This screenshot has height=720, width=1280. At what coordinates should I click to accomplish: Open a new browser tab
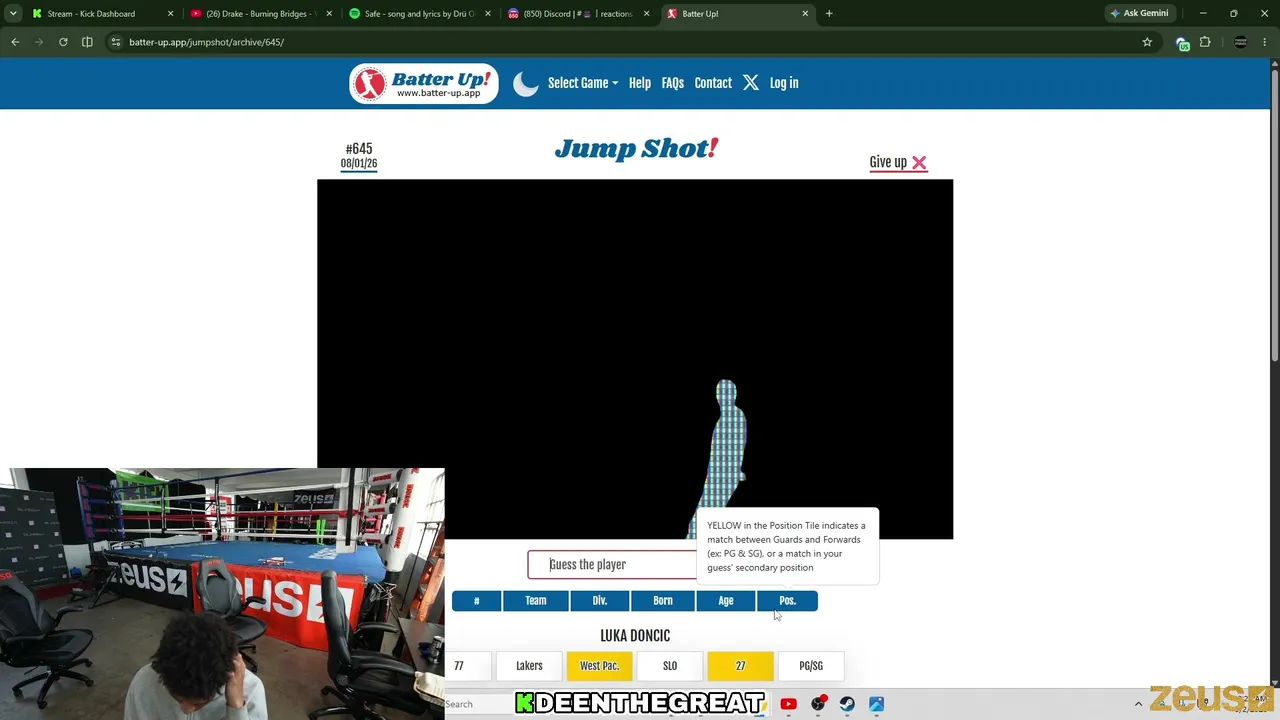coord(829,14)
